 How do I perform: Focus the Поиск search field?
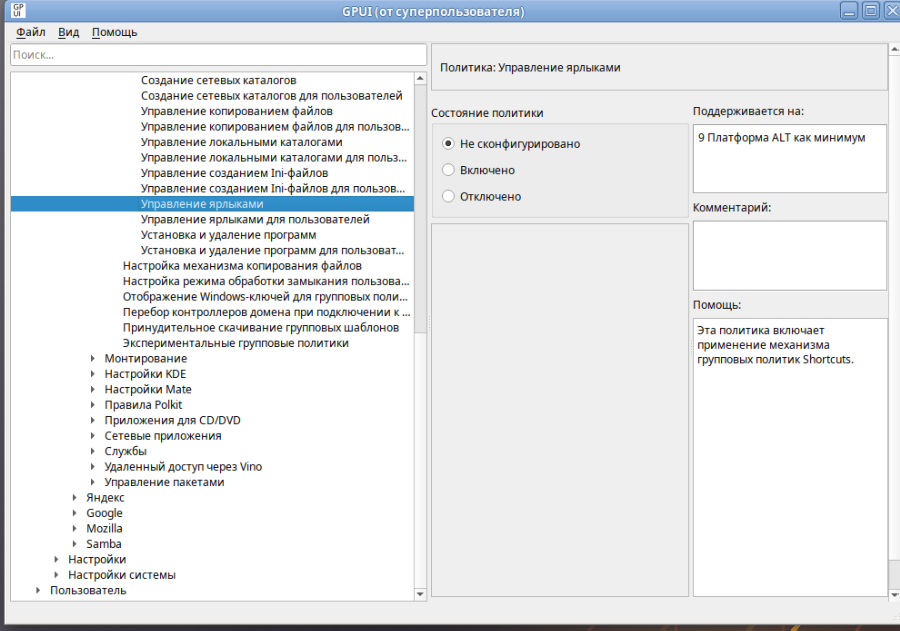[218, 55]
